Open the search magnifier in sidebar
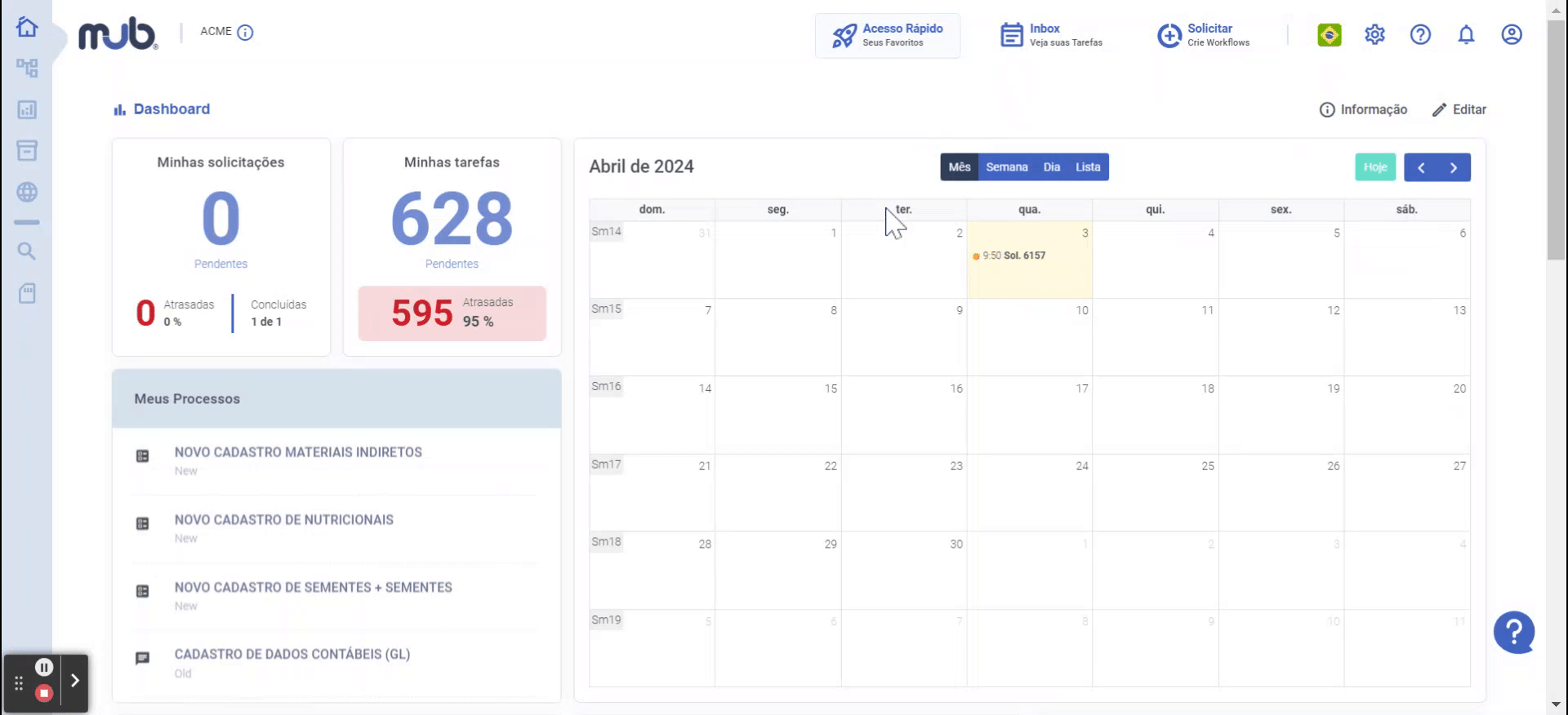 27,251
